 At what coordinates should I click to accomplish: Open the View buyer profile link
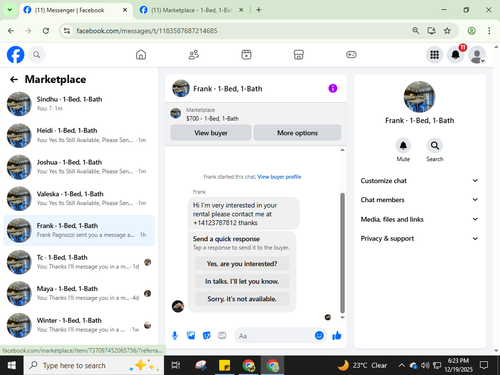pos(279,177)
